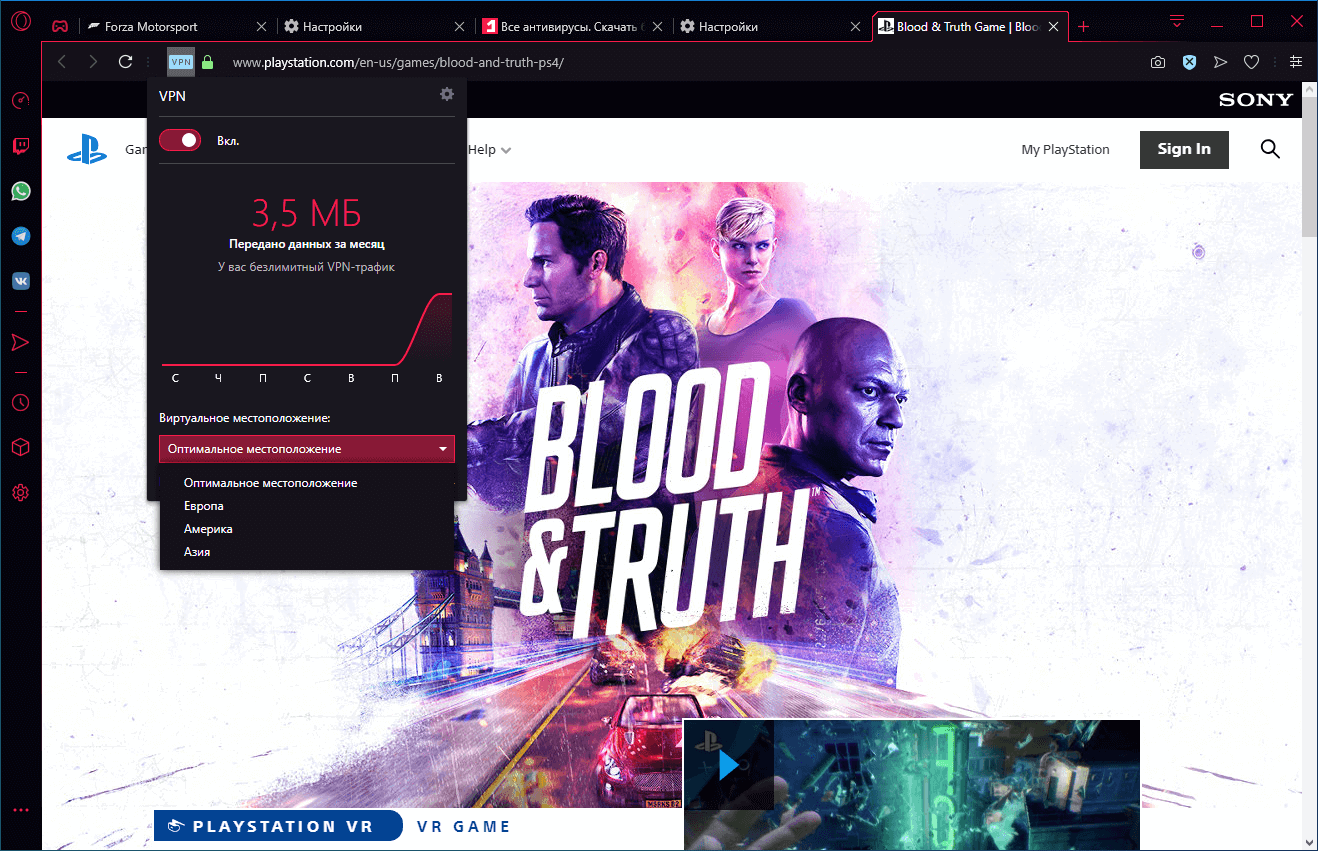
Task: Click the address bar URL field
Action: point(680,62)
